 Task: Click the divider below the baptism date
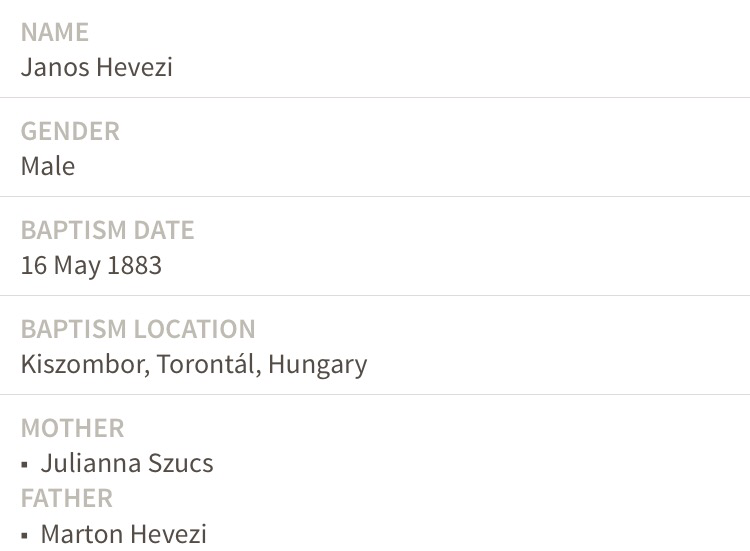click(x=375, y=296)
